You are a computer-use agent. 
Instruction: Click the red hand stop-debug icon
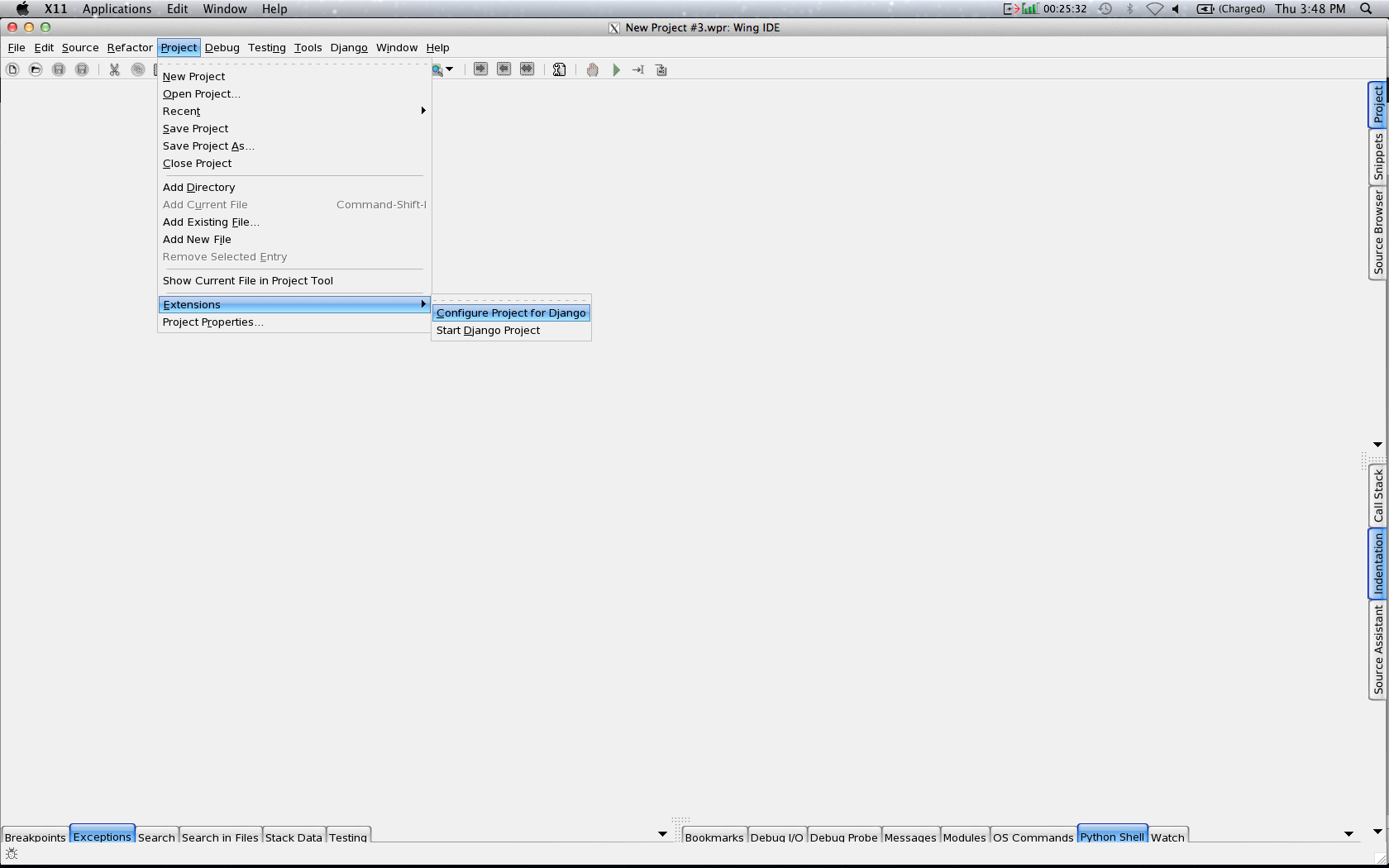(x=593, y=69)
